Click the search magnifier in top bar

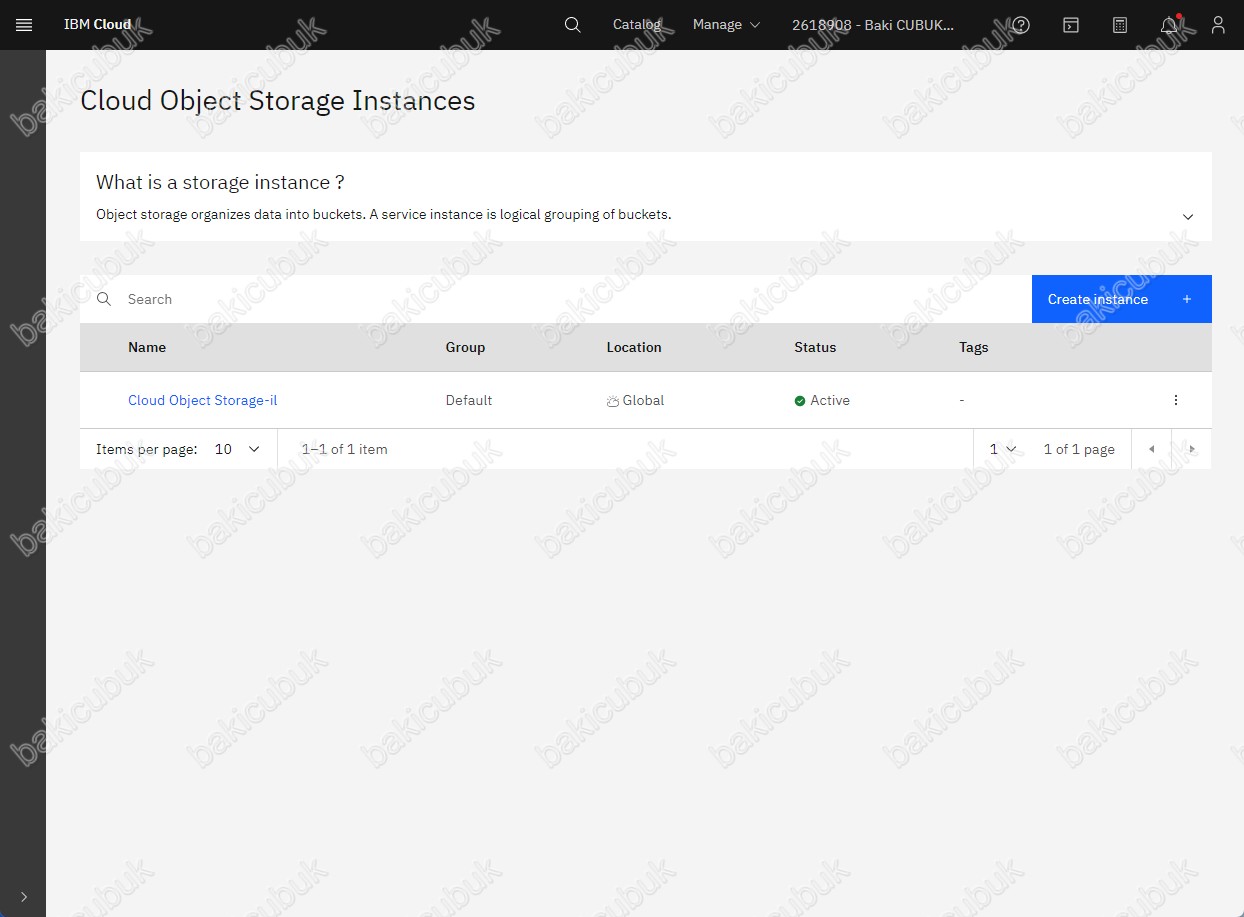pos(572,25)
